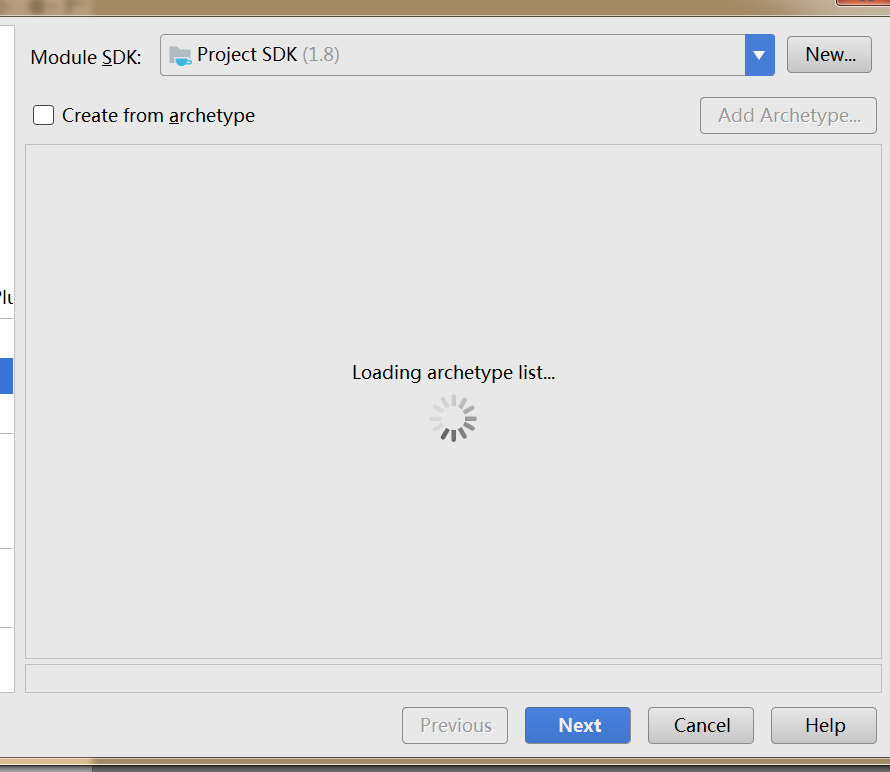Click the Loading archetype list text

tap(454, 372)
